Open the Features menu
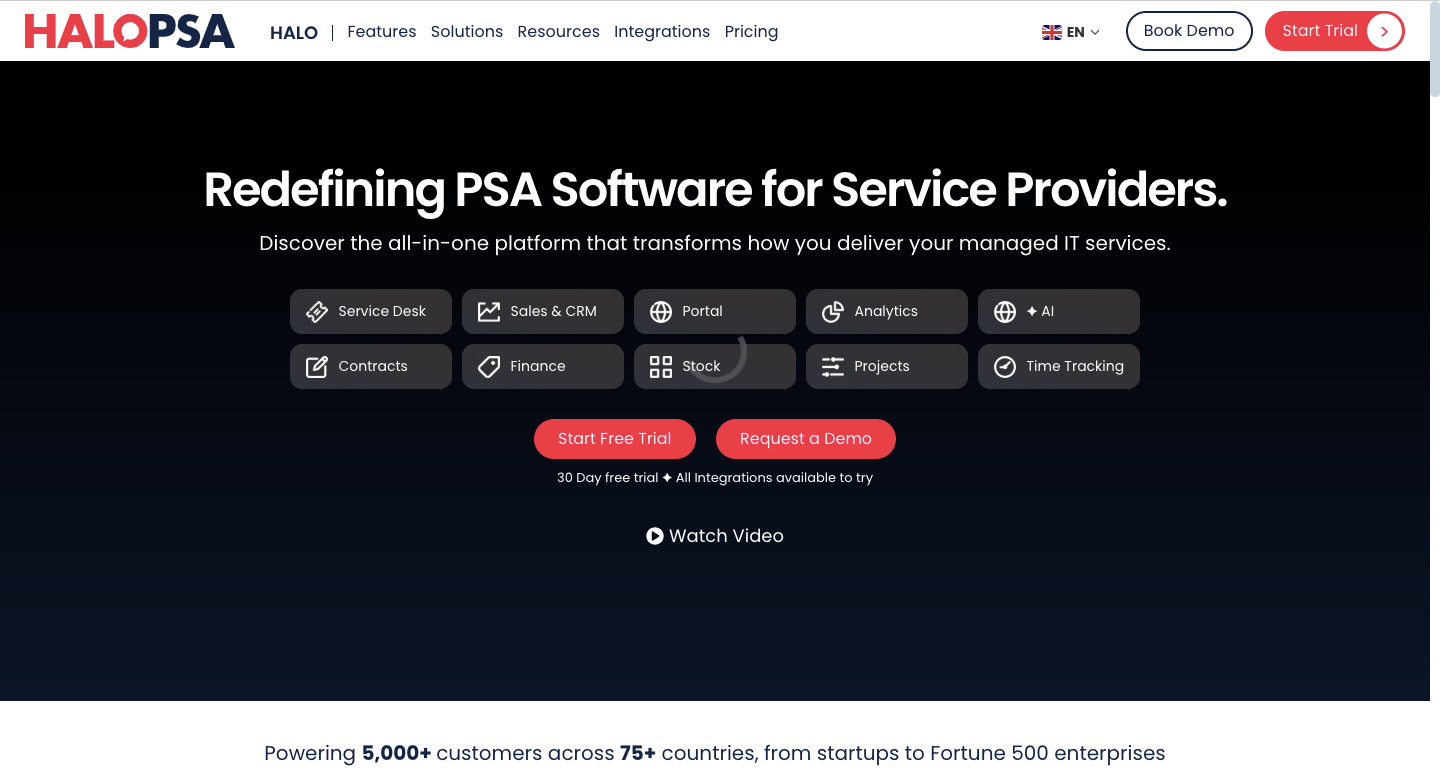 (381, 31)
